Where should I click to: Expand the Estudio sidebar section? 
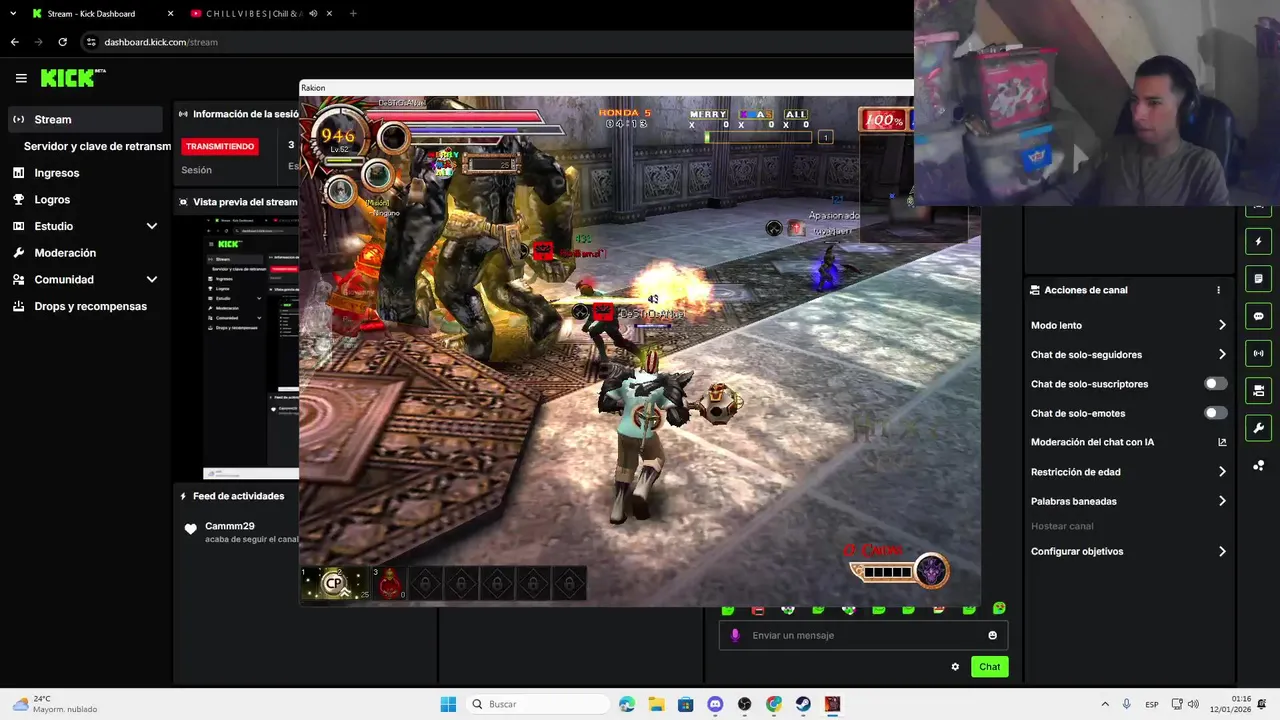pyautogui.click(x=152, y=226)
